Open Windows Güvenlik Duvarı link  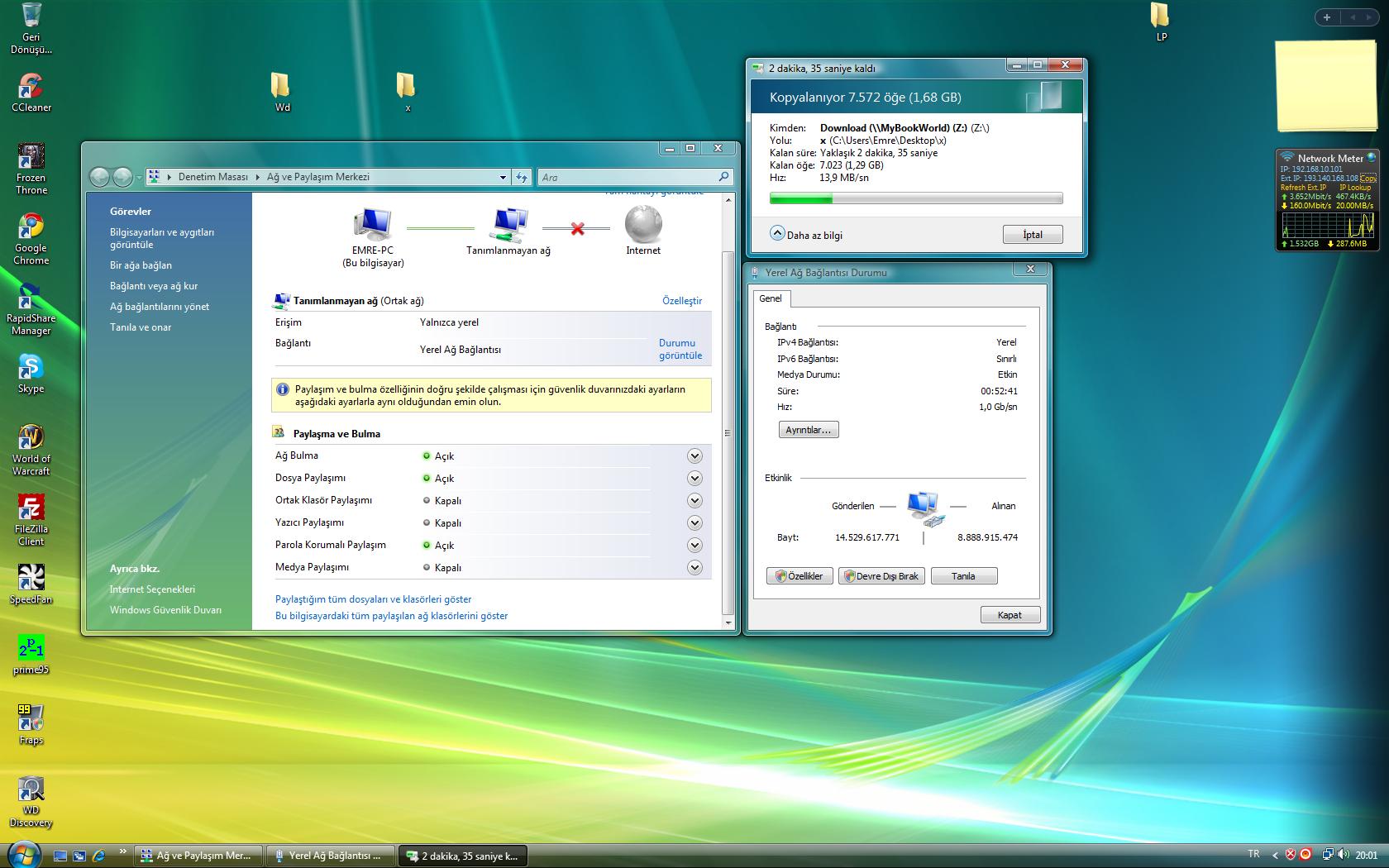[x=165, y=610]
